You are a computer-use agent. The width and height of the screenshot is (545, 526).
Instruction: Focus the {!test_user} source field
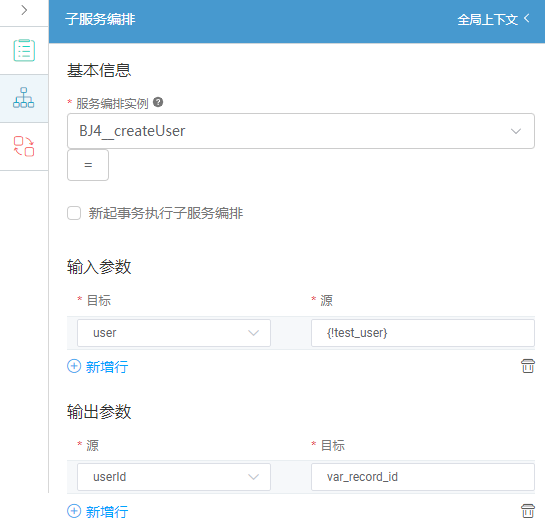[x=423, y=333]
